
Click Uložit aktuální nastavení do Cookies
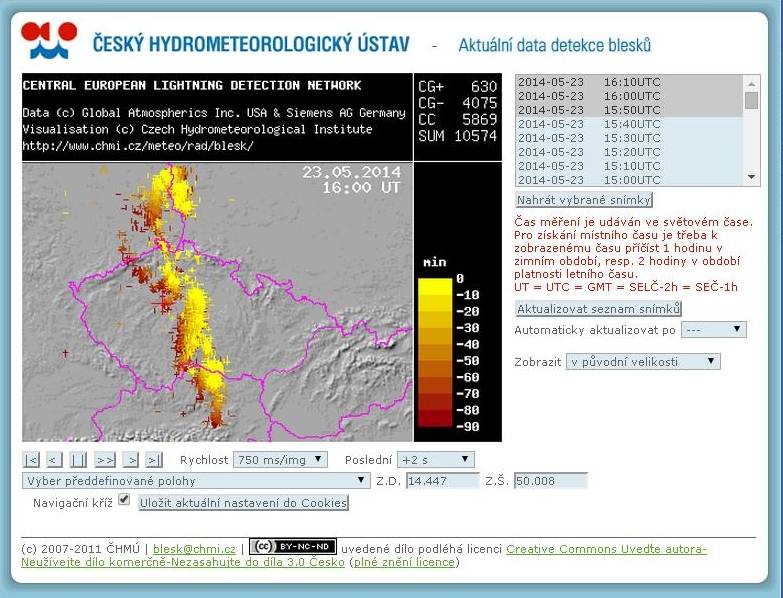click(x=243, y=503)
